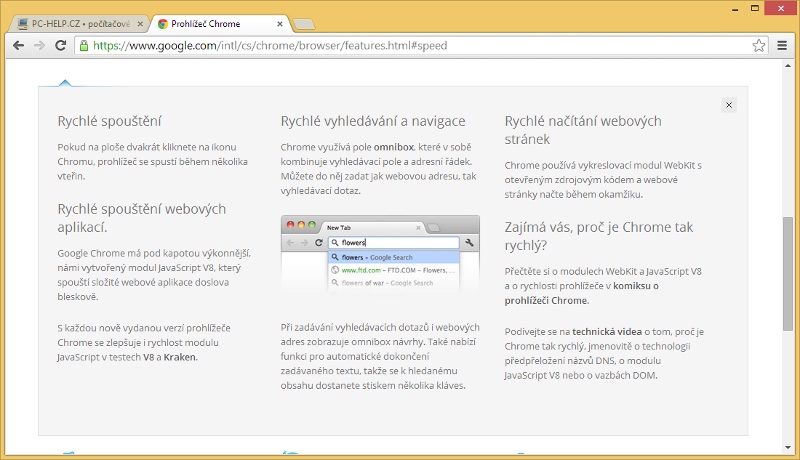Select the Prohlížeč Chrome tab

[x=212, y=23]
